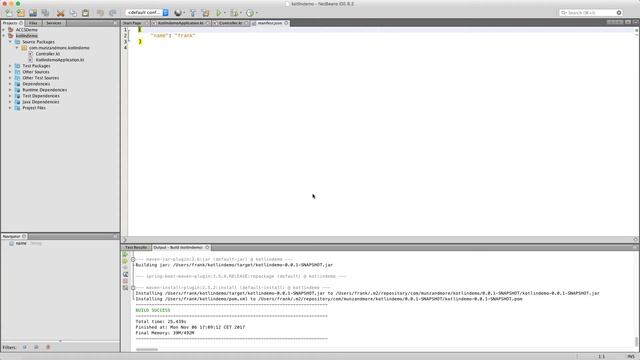The width and height of the screenshot is (640, 360).
Task: Select the manifest.json editor tab
Action: click(269, 23)
